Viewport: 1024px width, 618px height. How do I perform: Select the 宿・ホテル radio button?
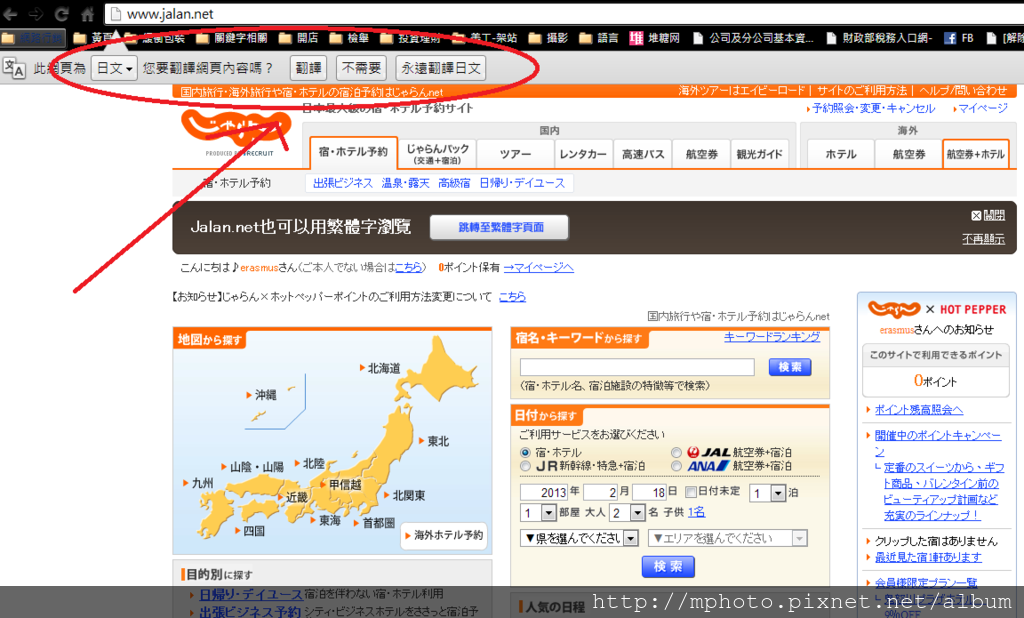(x=525, y=452)
